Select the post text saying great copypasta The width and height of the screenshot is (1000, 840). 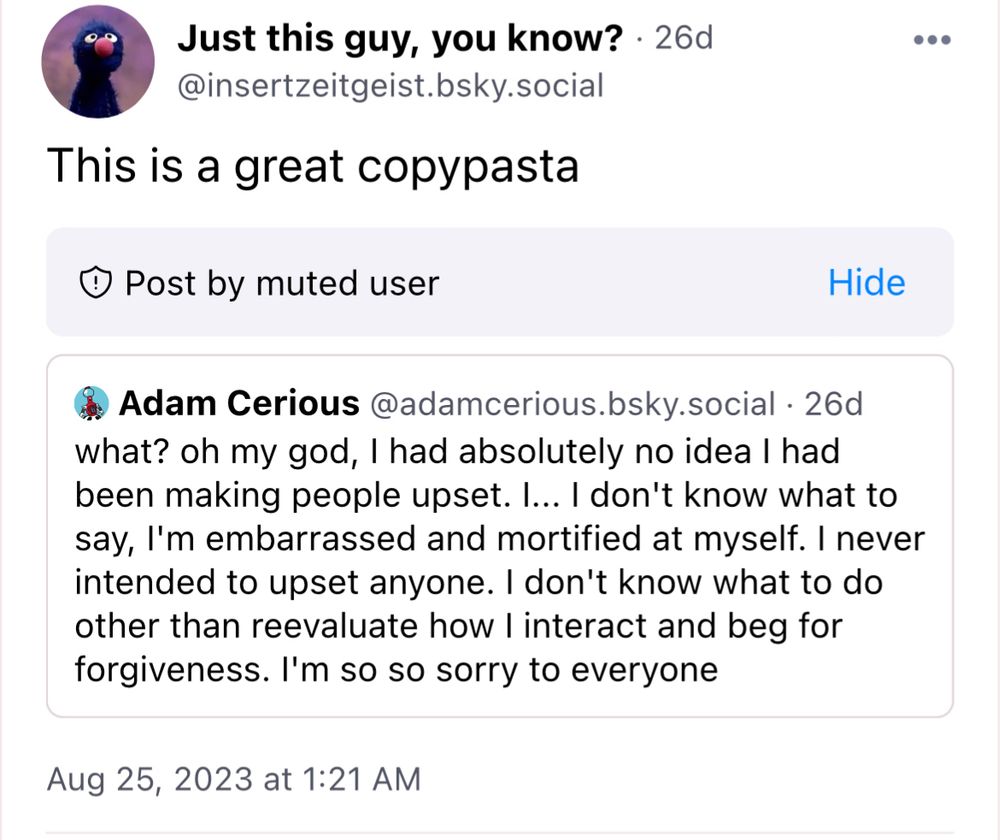(x=313, y=166)
